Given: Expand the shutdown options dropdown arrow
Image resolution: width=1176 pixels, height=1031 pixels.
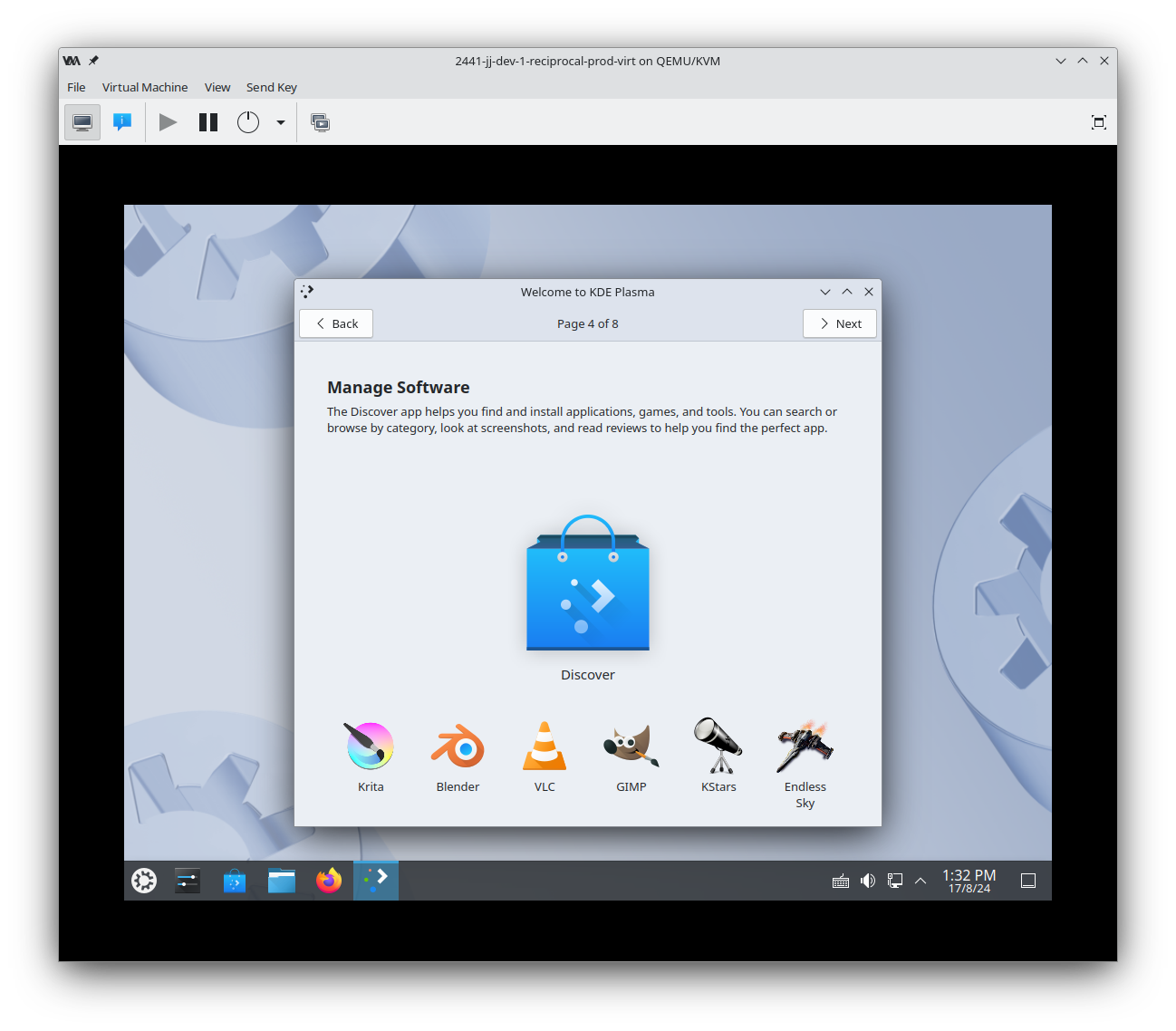Looking at the screenshot, I should [281, 122].
